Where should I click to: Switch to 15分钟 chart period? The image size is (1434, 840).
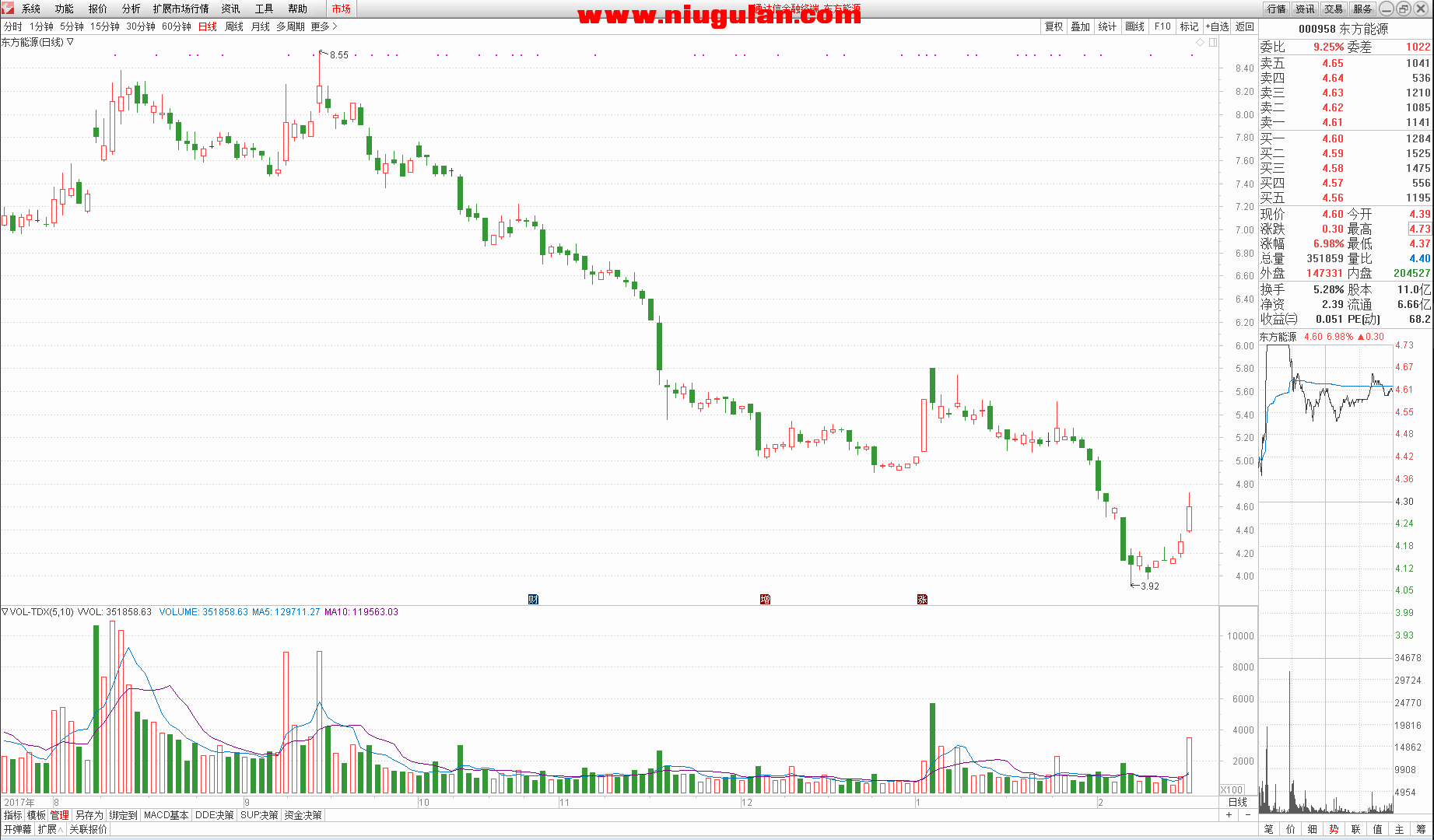105,26
